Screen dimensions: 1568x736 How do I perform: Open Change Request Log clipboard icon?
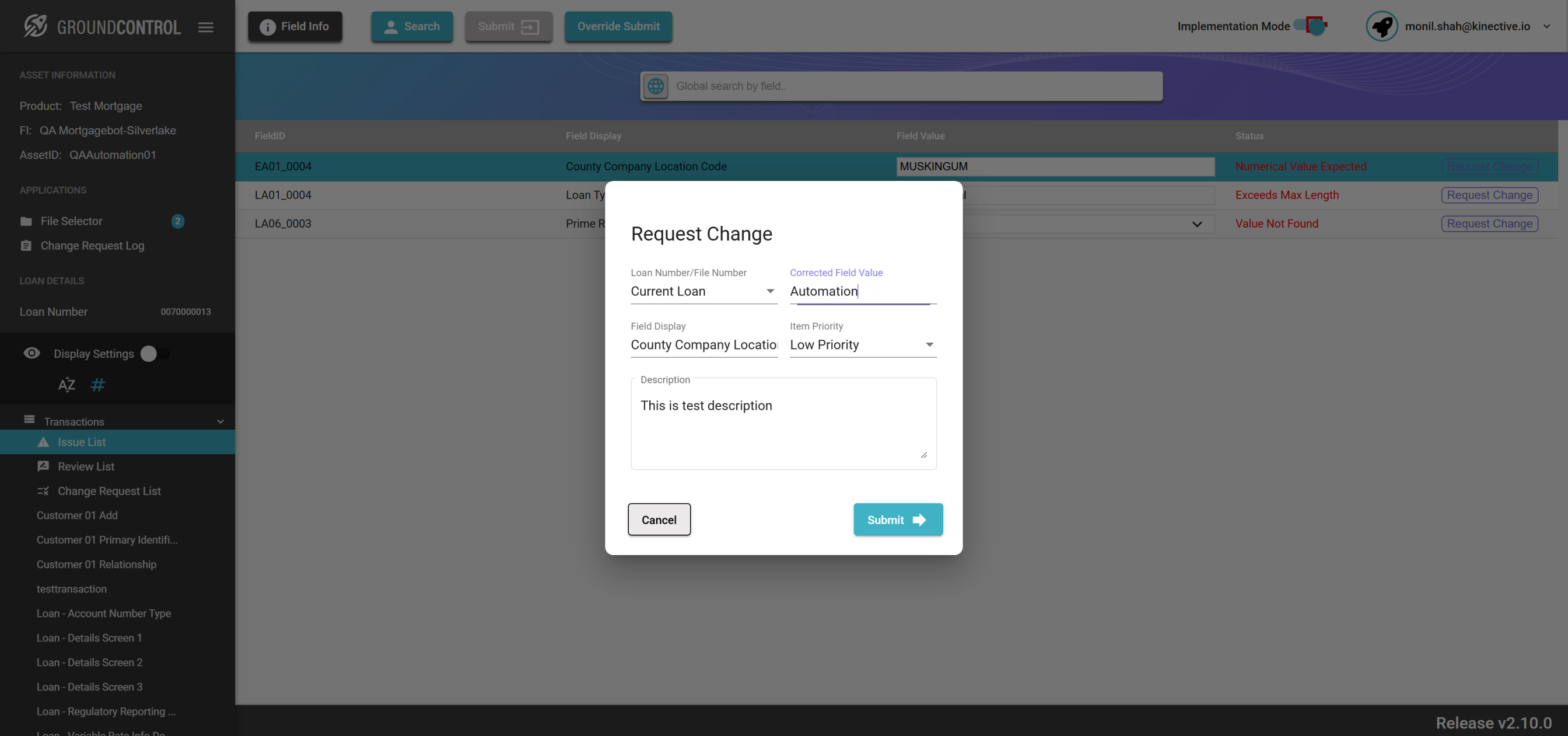click(26, 246)
